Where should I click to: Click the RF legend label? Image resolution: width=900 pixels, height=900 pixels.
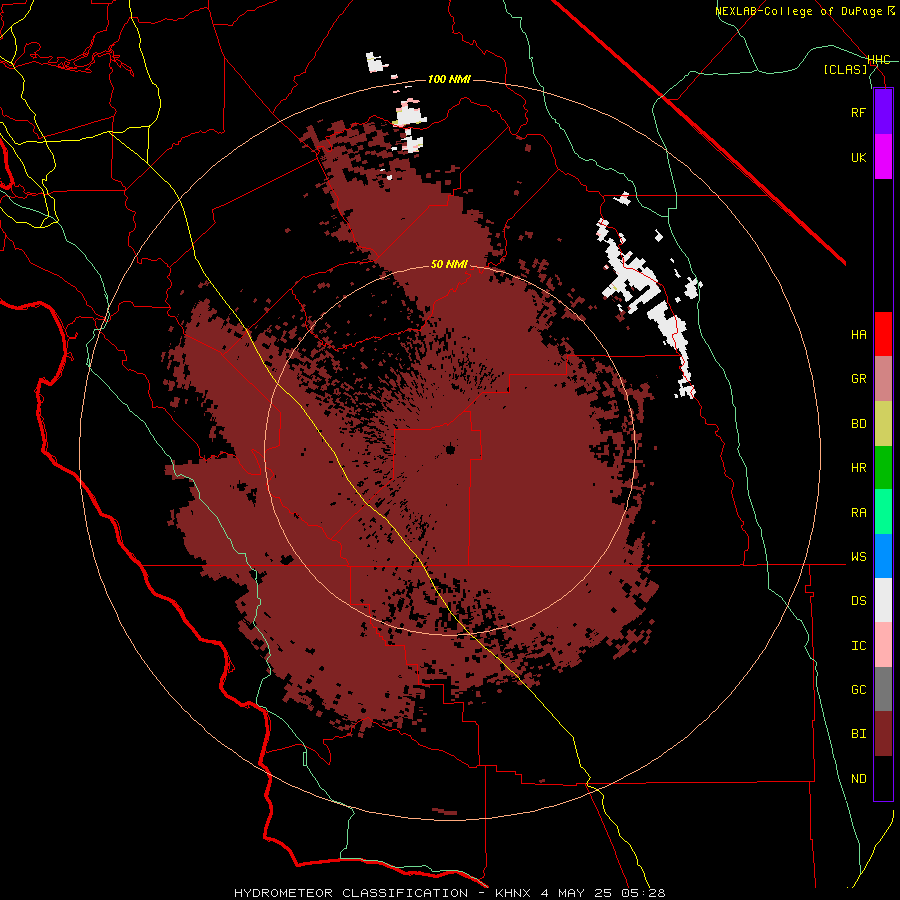tap(859, 112)
